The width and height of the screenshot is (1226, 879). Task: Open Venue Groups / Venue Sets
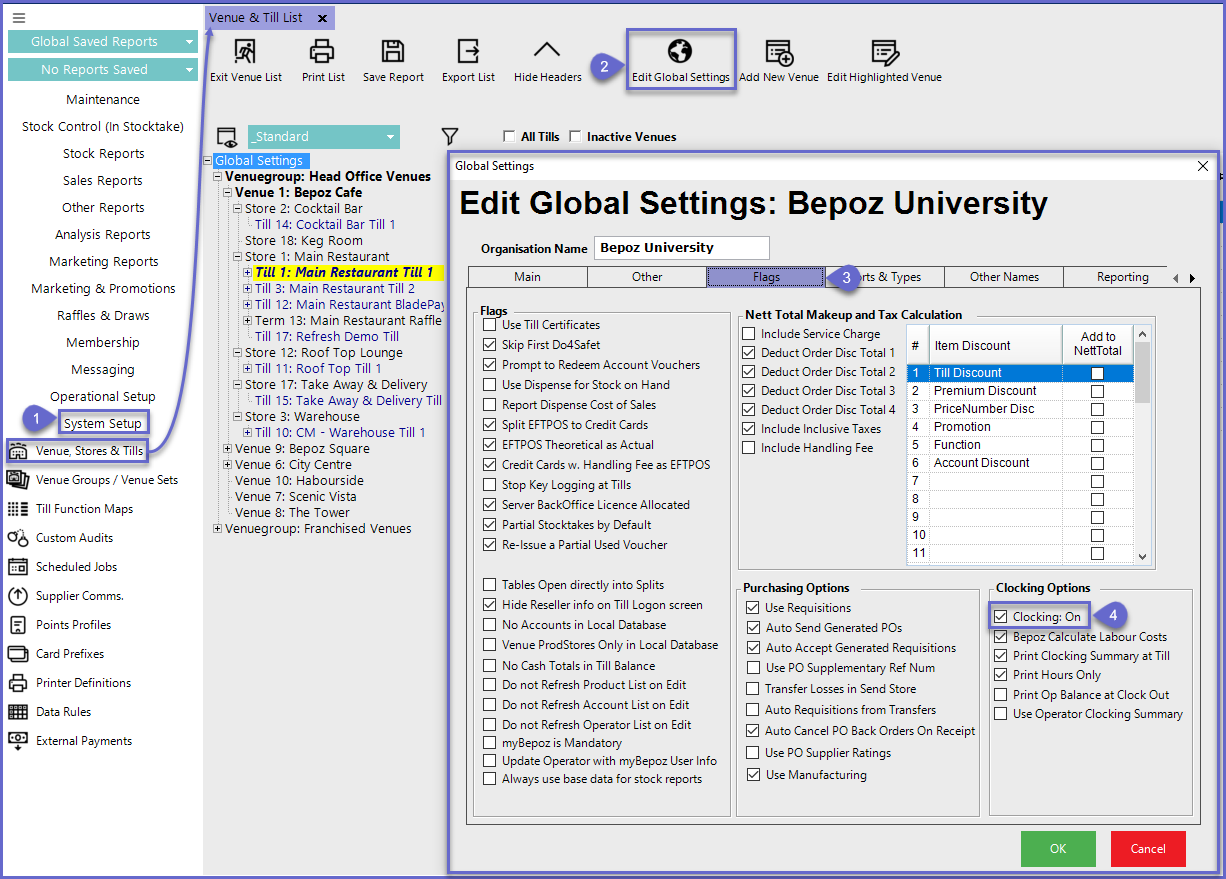(93, 480)
